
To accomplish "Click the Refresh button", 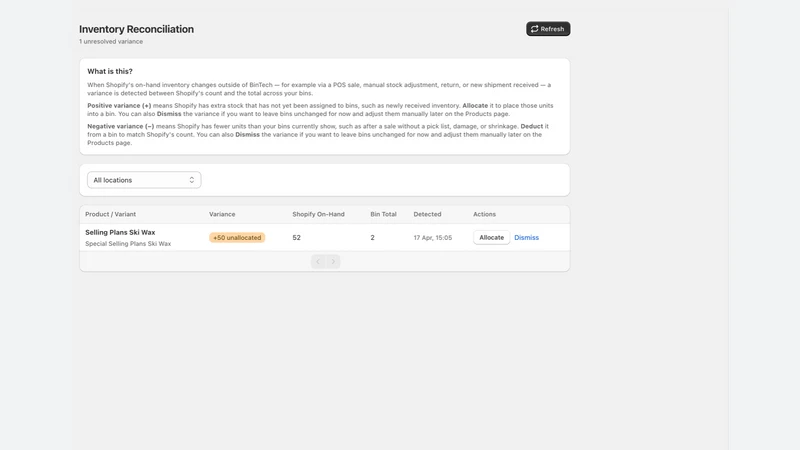I will [x=548, y=29].
